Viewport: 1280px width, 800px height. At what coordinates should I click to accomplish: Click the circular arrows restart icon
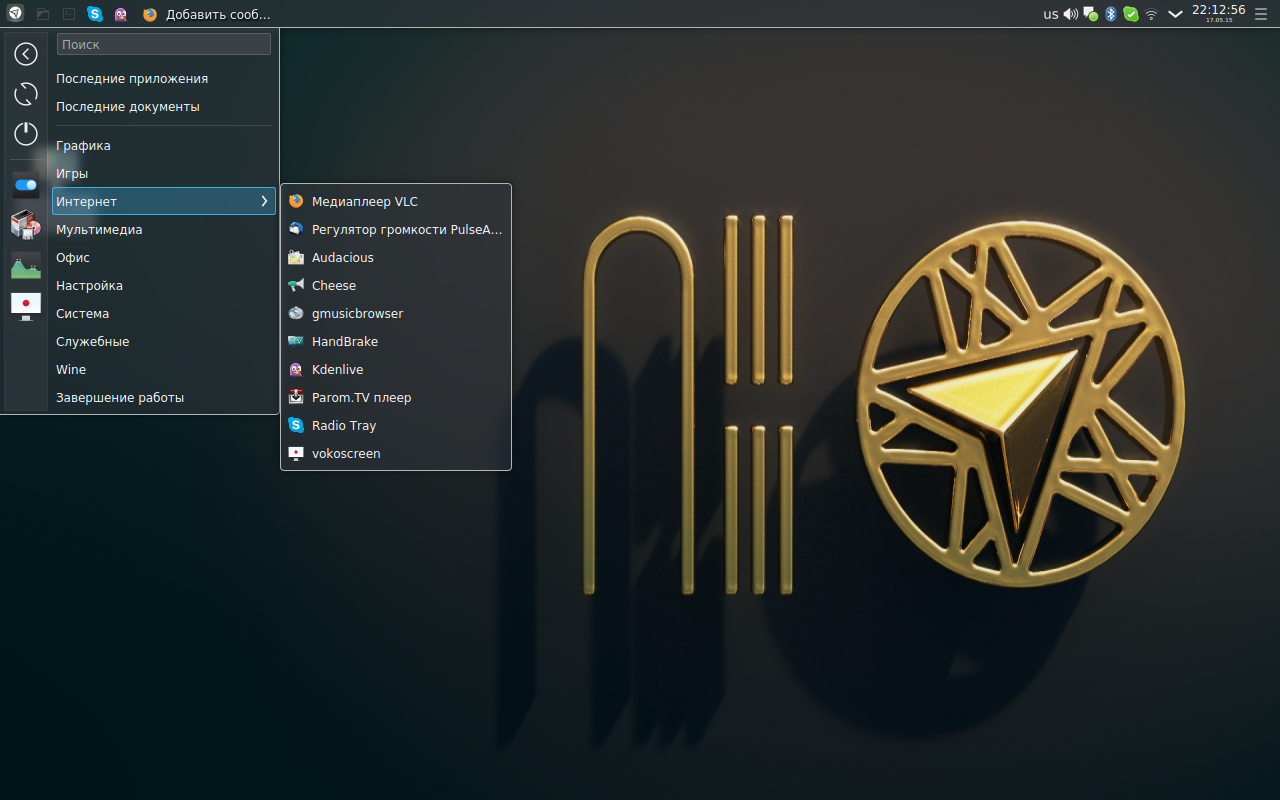(x=26, y=94)
